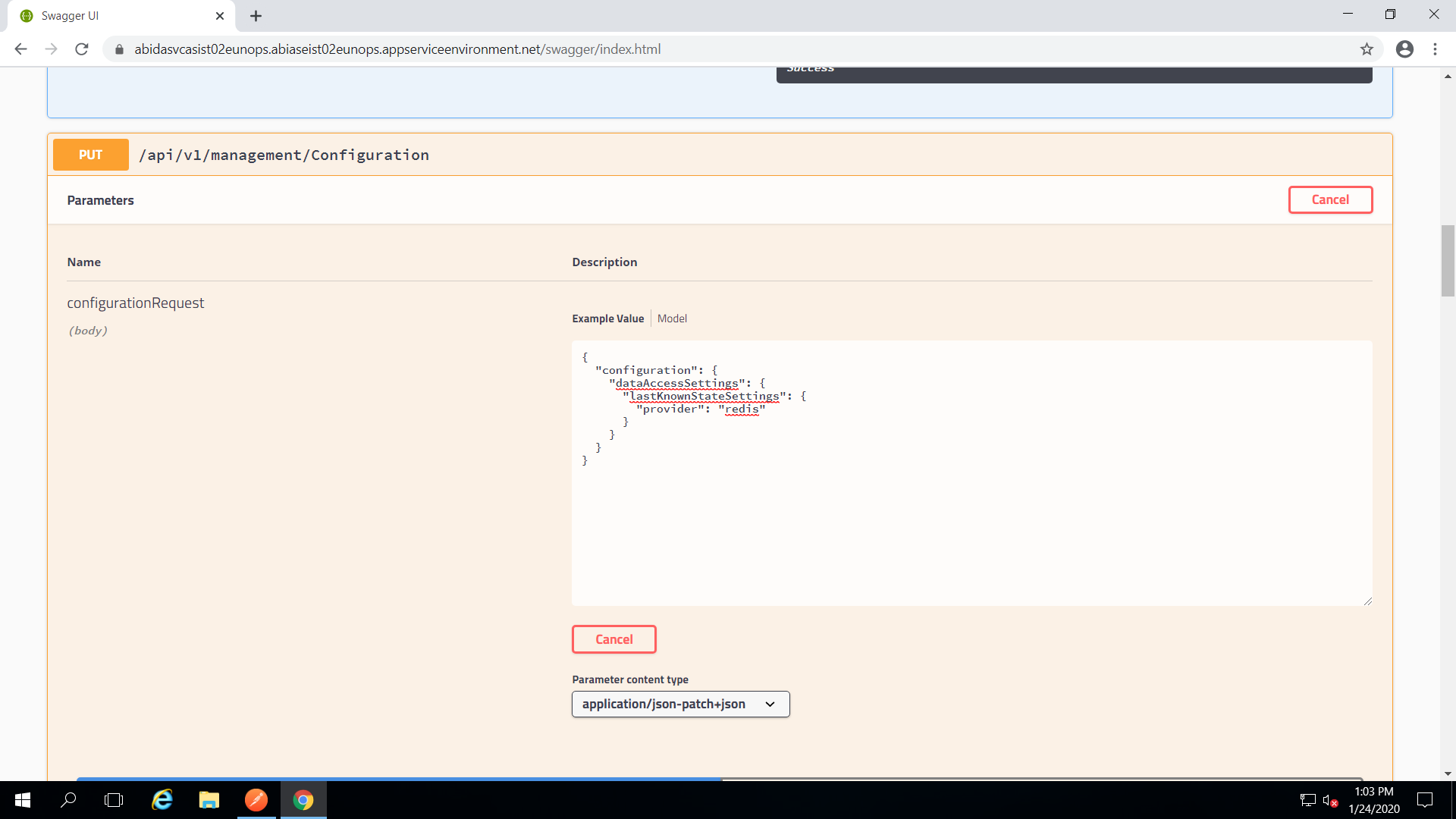Close the Swagger UI tab
The image size is (1456, 819).
click(x=220, y=16)
